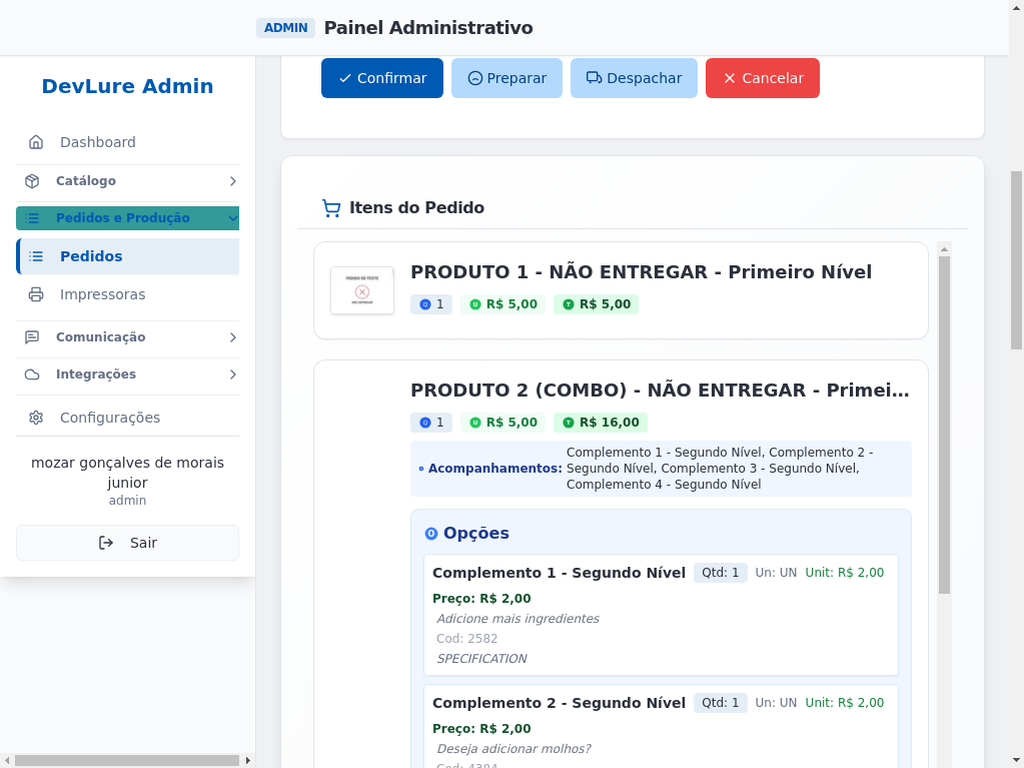Open the Pedidos menu item

pyautogui.click(x=91, y=256)
